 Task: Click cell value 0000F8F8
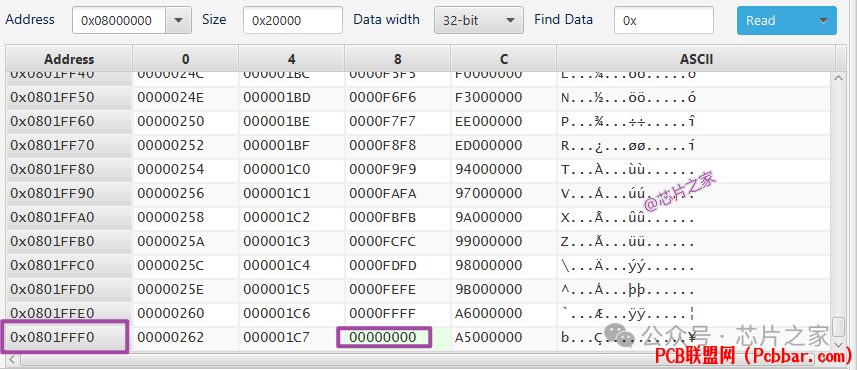[x=383, y=145]
